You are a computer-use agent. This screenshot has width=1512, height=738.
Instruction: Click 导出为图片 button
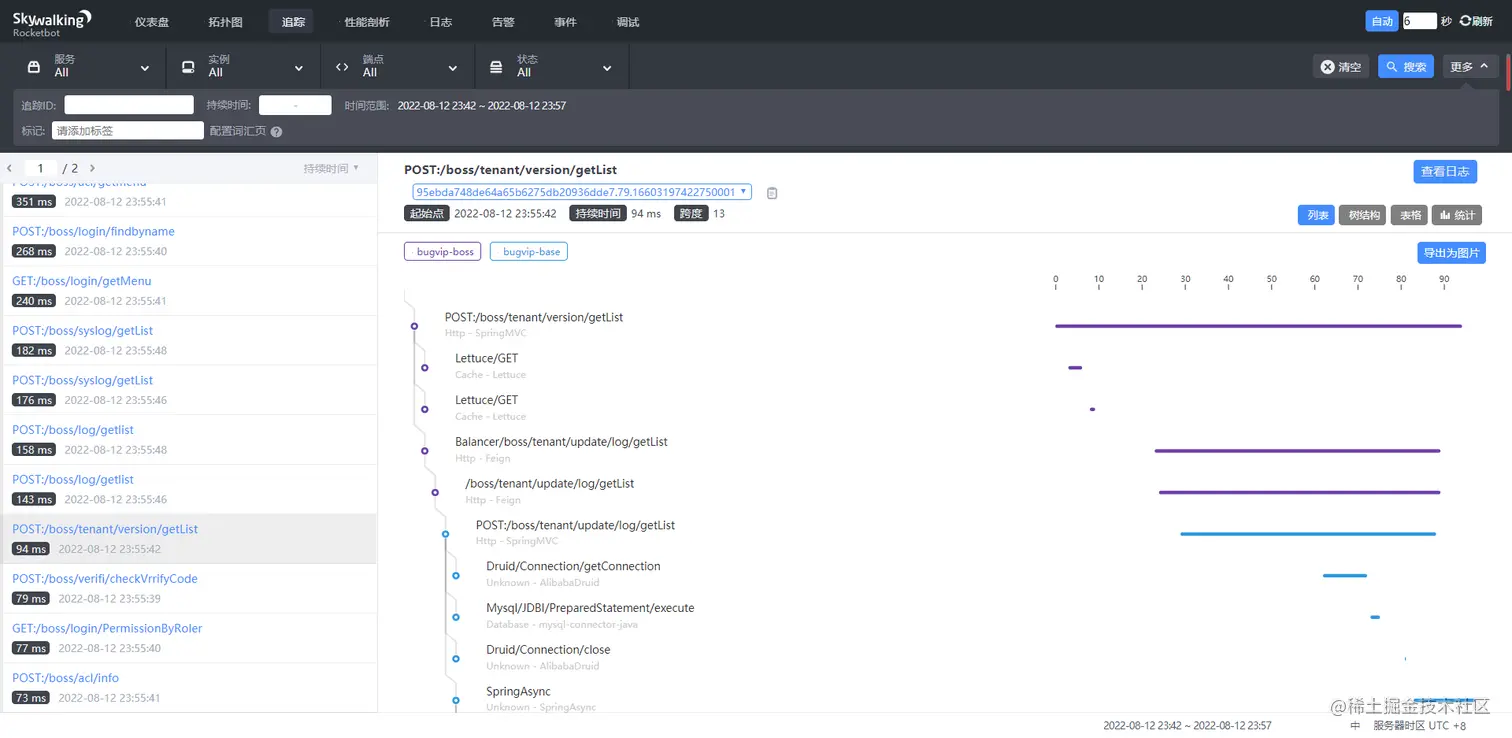point(1451,253)
